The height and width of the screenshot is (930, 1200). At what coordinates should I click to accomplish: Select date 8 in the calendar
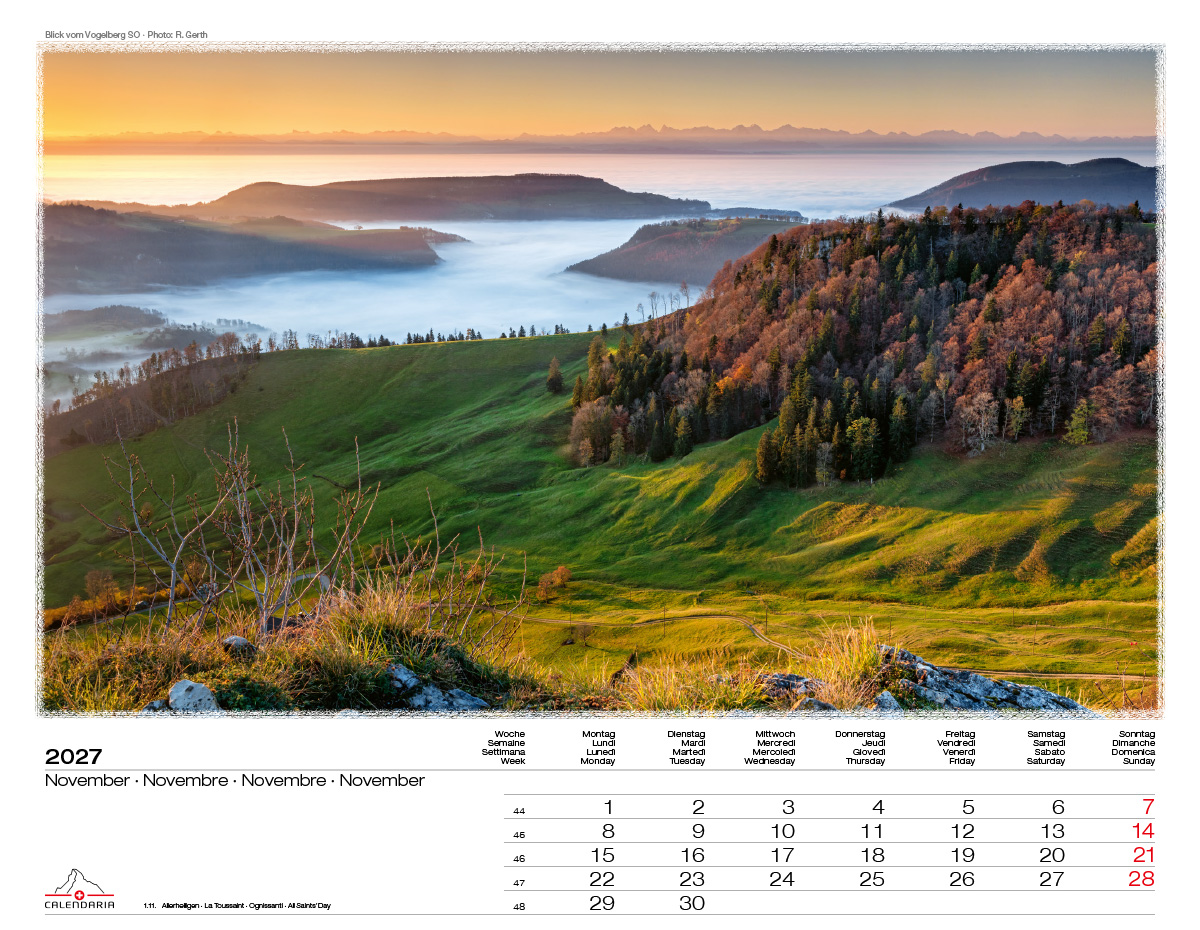click(x=608, y=831)
